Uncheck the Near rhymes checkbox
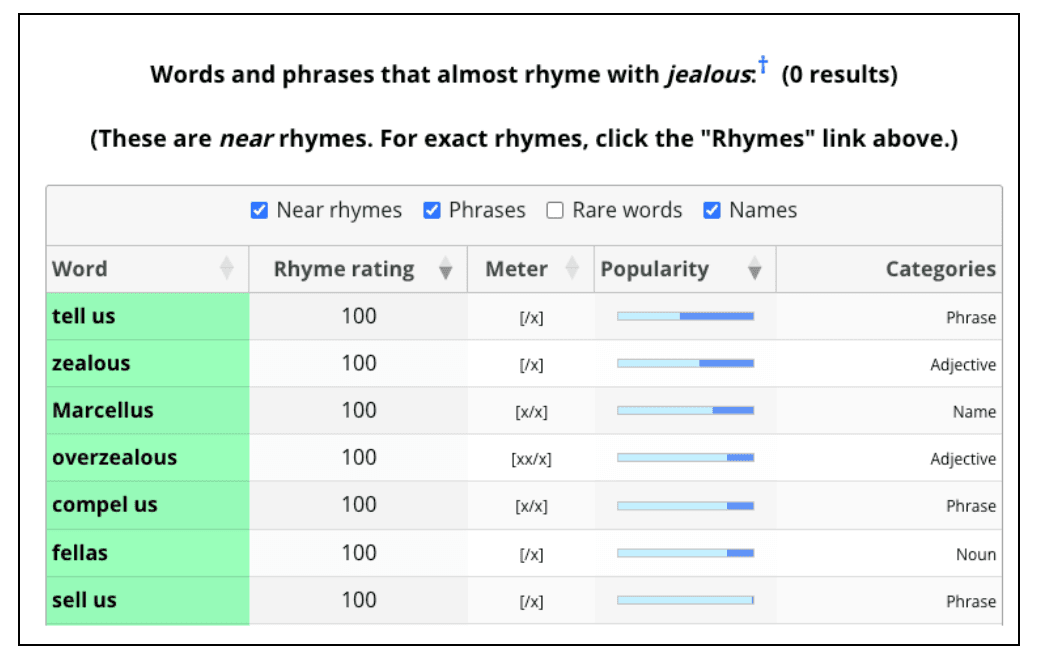Image resolution: width=1040 pixels, height=660 pixels. [259, 210]
